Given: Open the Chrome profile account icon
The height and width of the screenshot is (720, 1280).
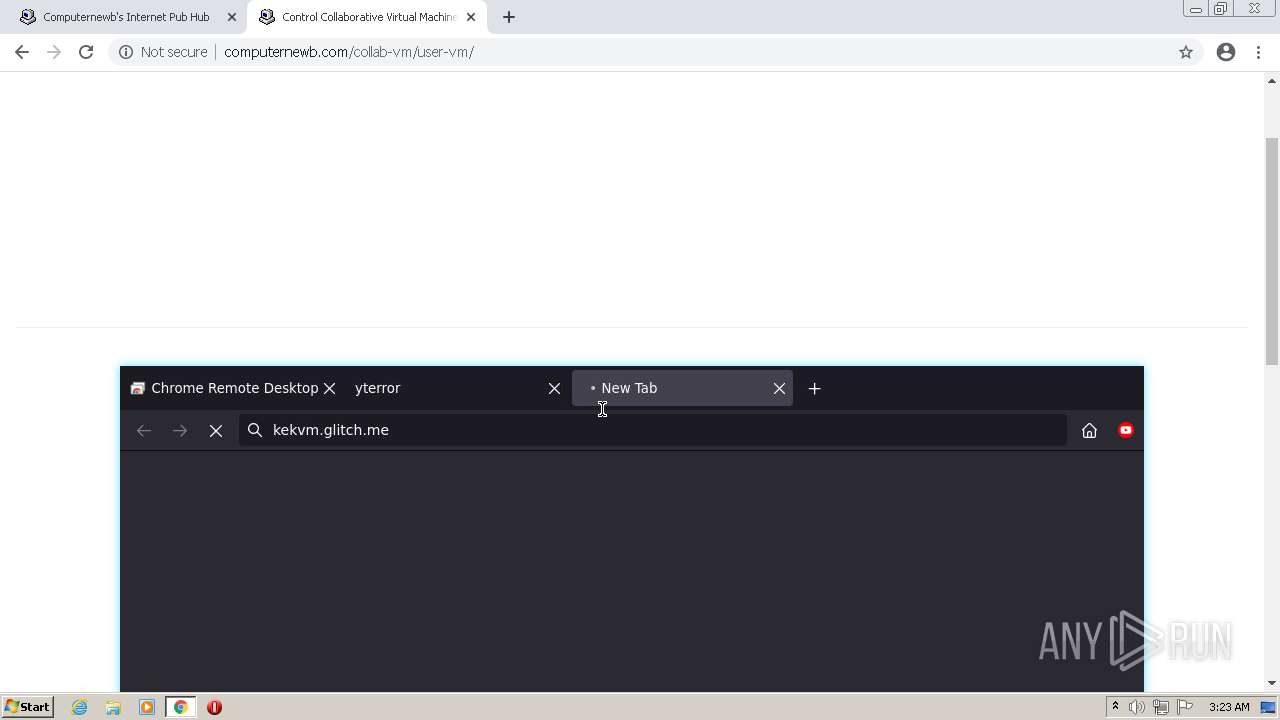Looking at the screenshot, I should [x=1226, y=52].
